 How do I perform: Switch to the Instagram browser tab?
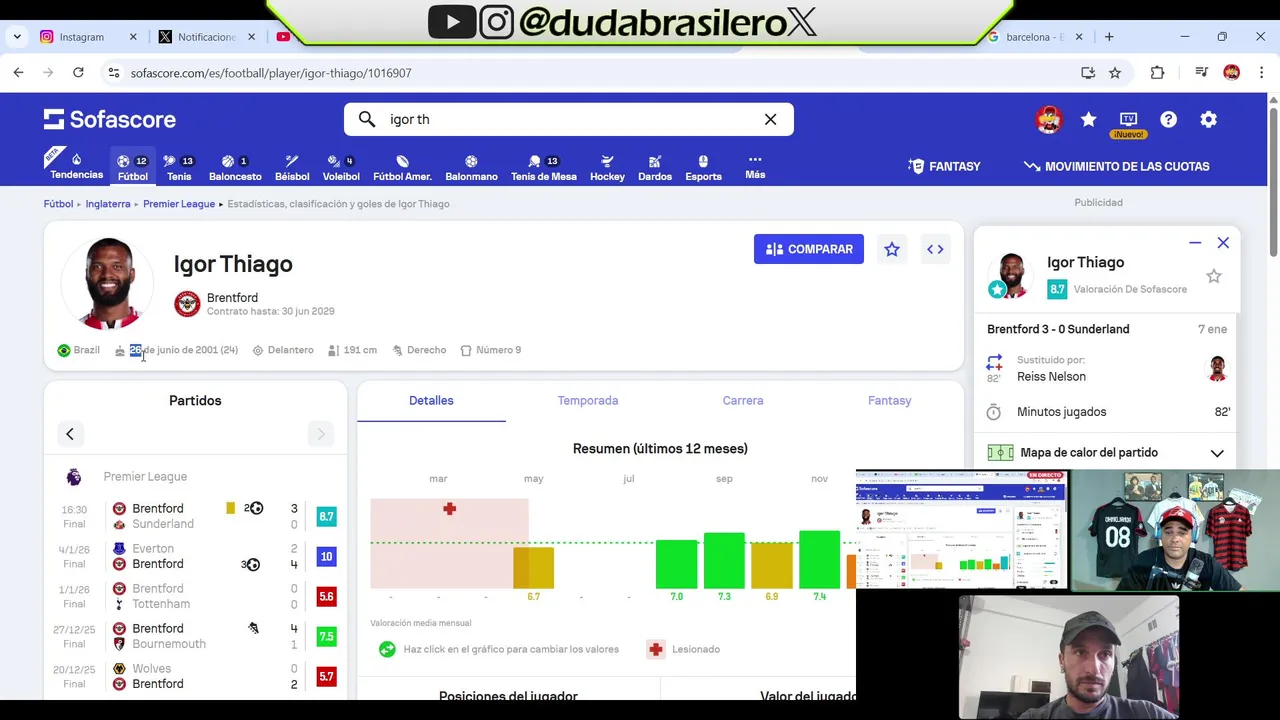click(88, 37)
